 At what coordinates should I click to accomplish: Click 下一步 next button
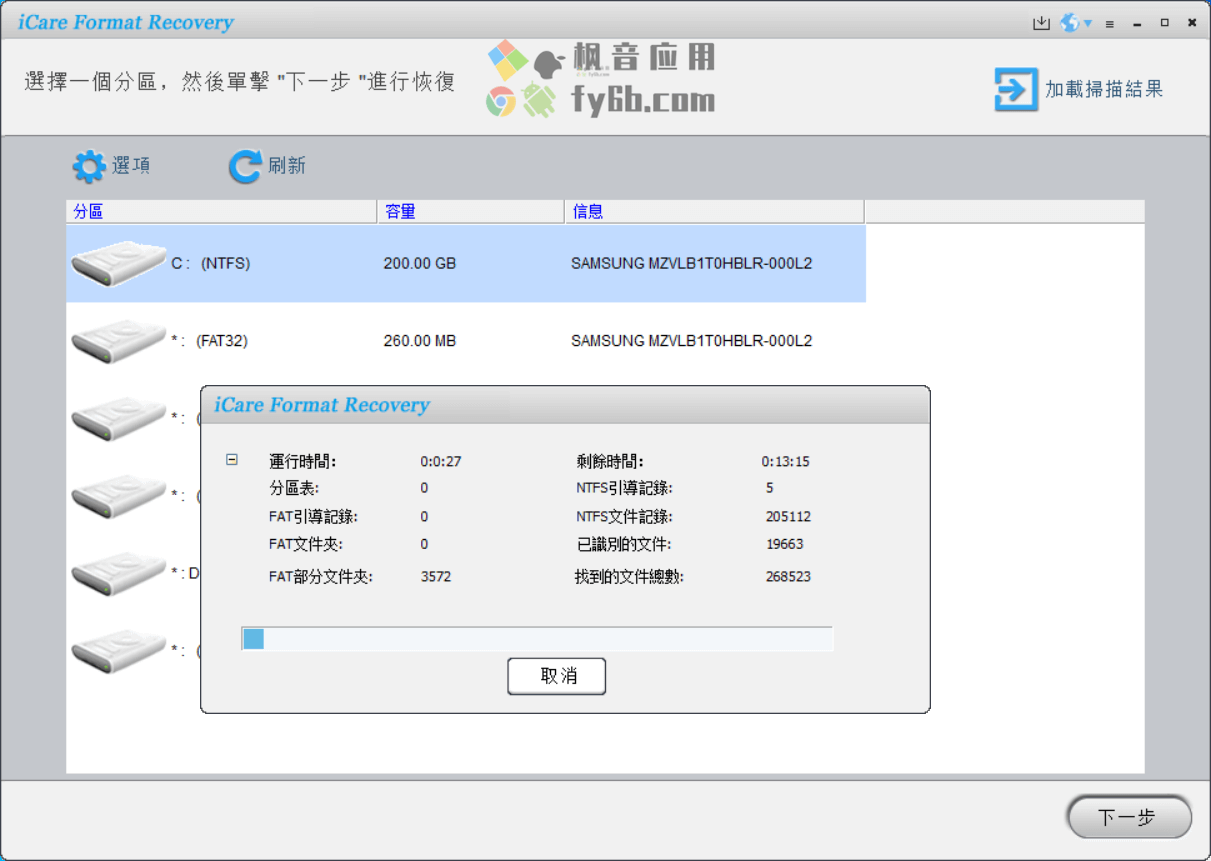click(1129, 818)
